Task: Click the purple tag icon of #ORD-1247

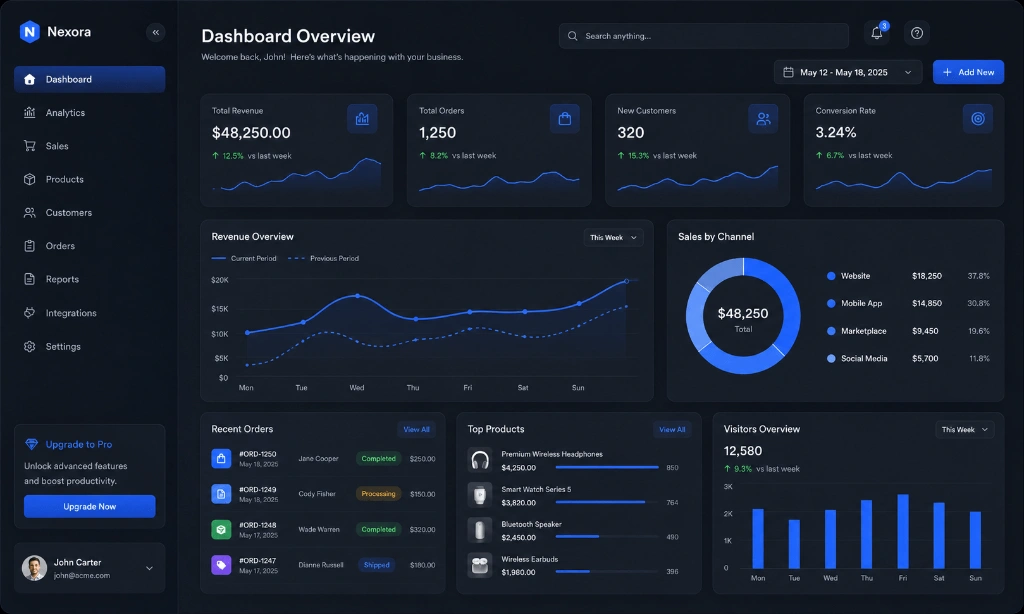Action: pos(221,565)
